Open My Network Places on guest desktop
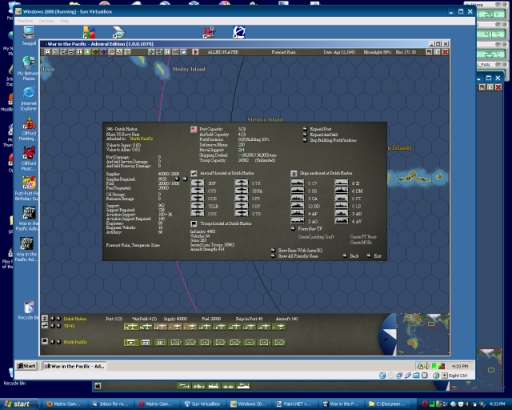Screen dimensions: 512x410 29,68
